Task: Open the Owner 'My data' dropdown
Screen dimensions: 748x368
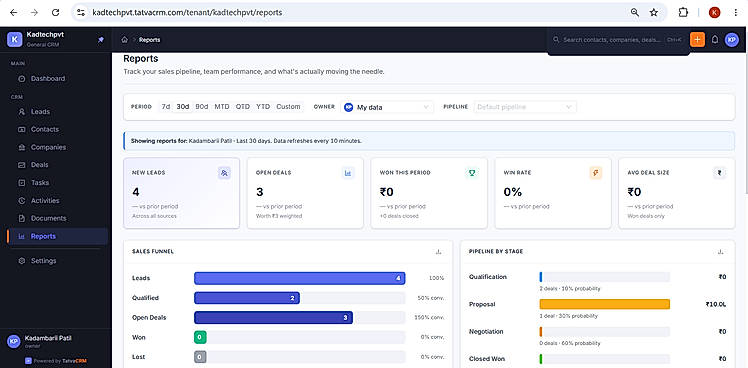Action: [x=387, y=107]
